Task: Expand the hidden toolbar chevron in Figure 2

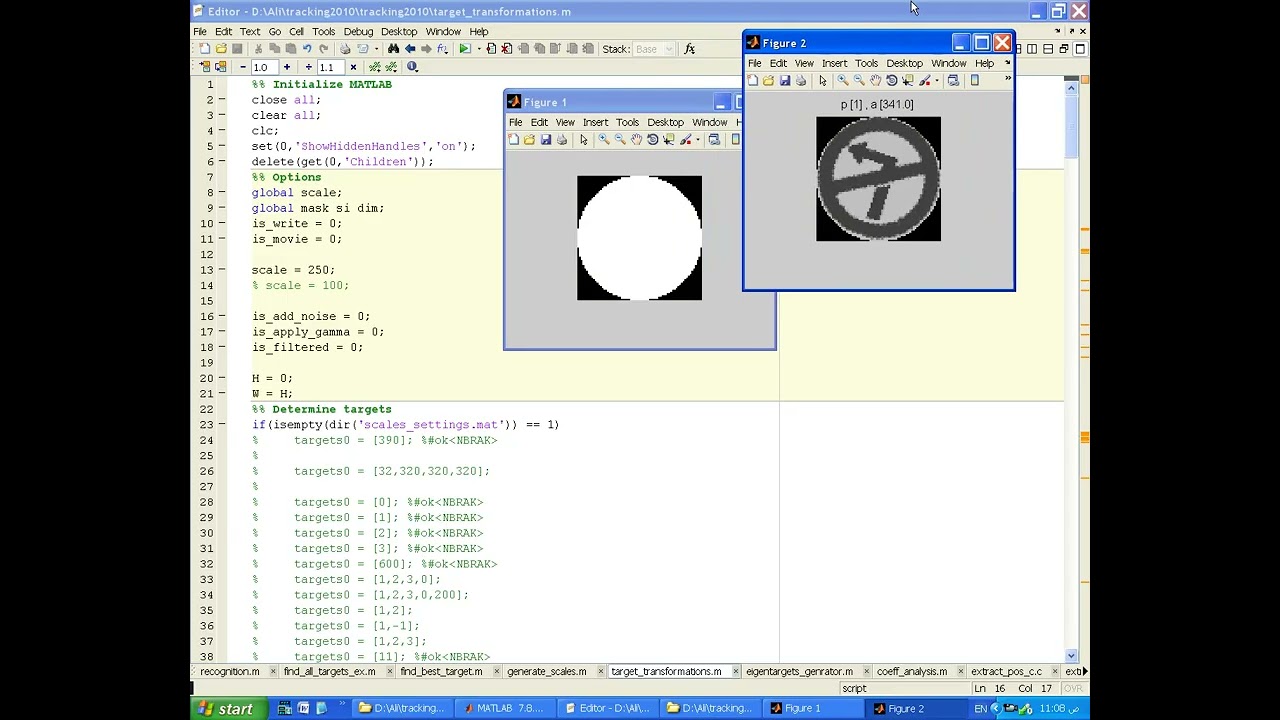Action: coord(1007,80)
